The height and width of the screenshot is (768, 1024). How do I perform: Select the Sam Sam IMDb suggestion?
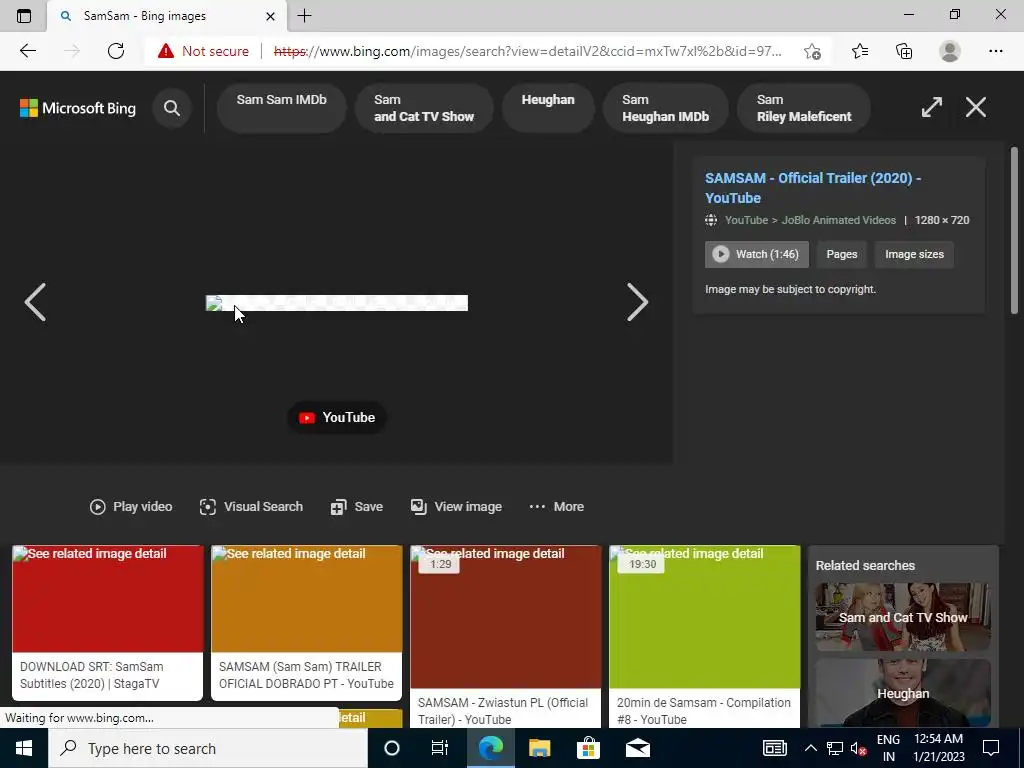click(281, 108)
